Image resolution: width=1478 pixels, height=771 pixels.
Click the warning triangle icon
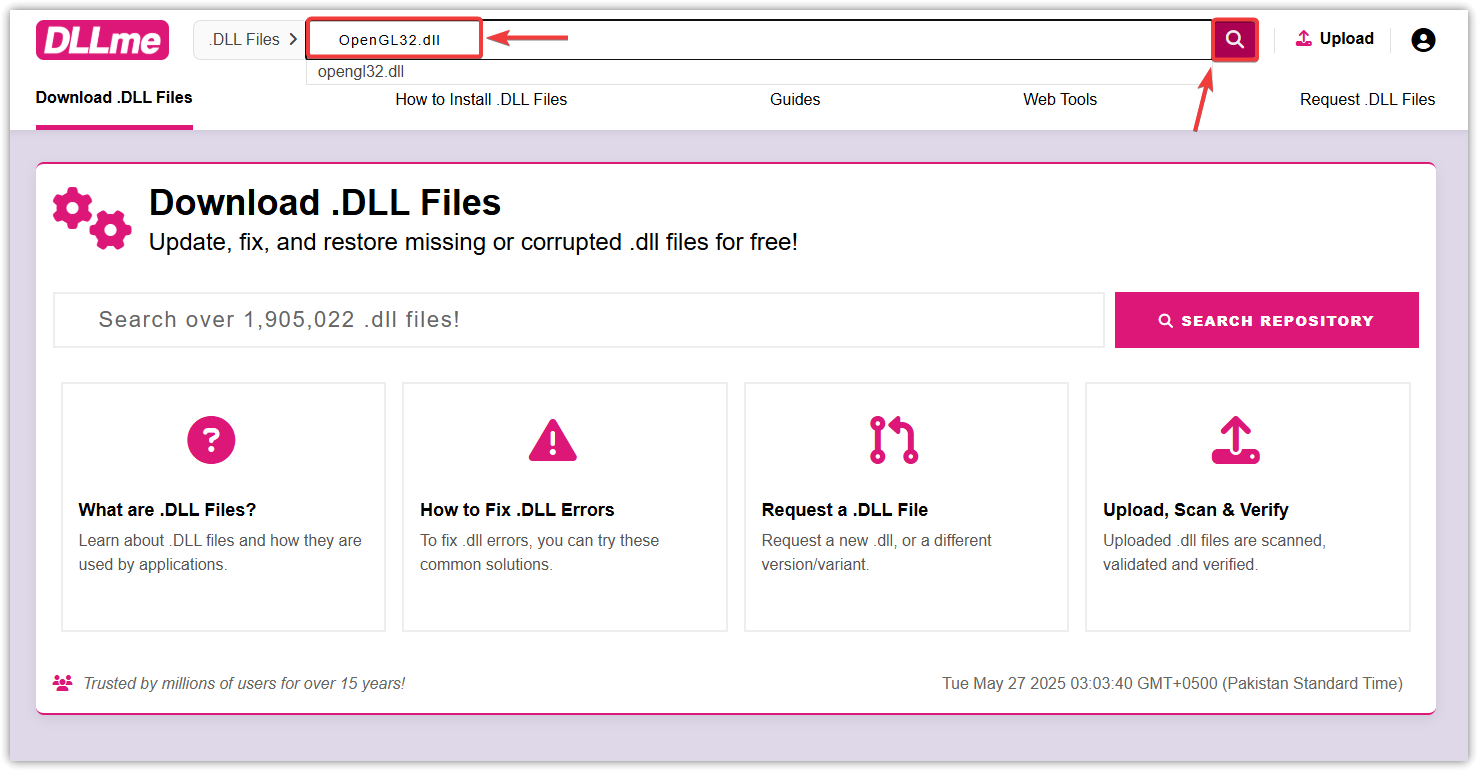553,440
